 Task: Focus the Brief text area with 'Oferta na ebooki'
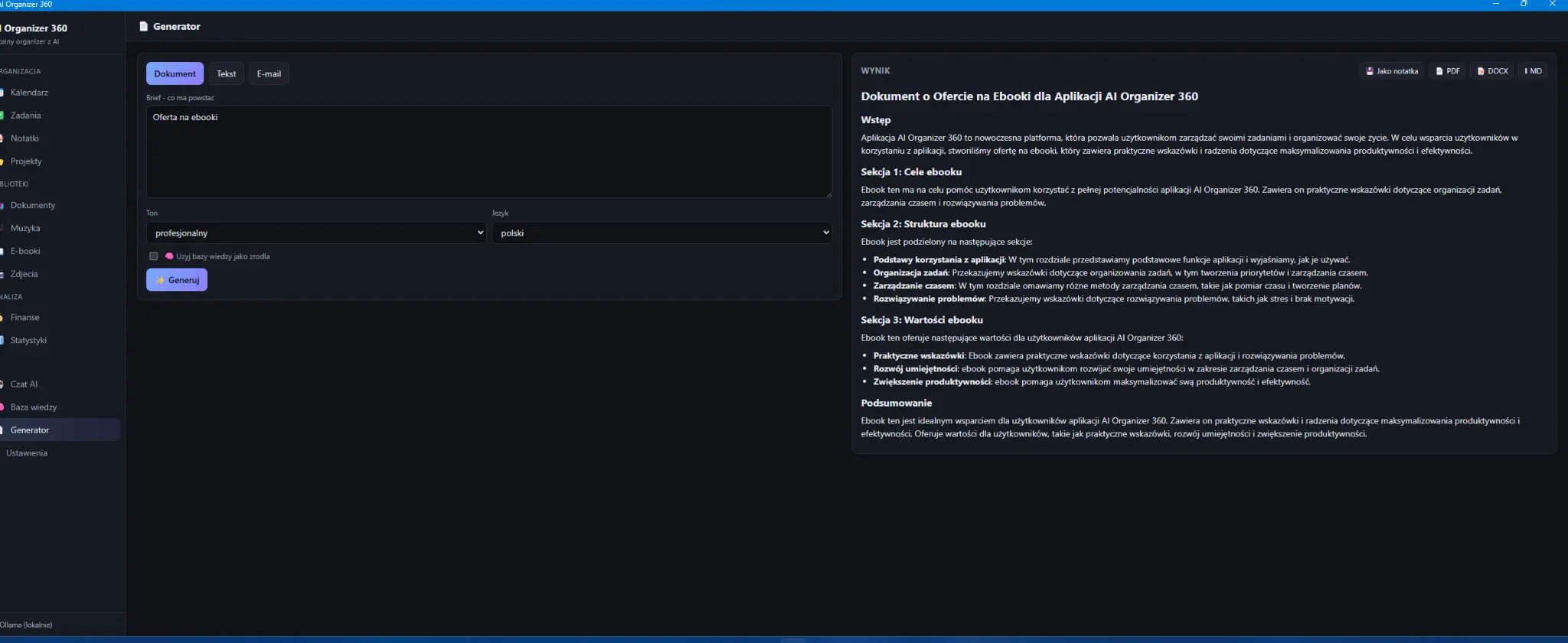tap(488, 152)
